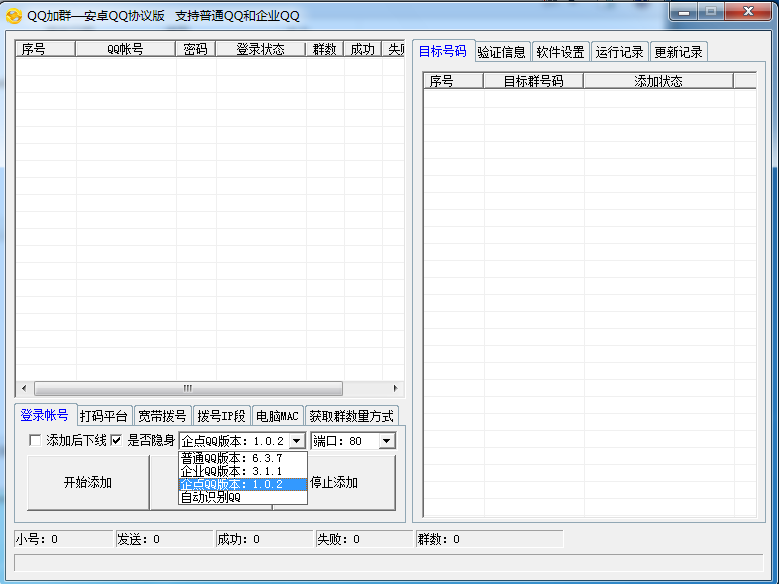Open the 端口 port dropdown arrow

pyautogui.click(x=387, y=441)
